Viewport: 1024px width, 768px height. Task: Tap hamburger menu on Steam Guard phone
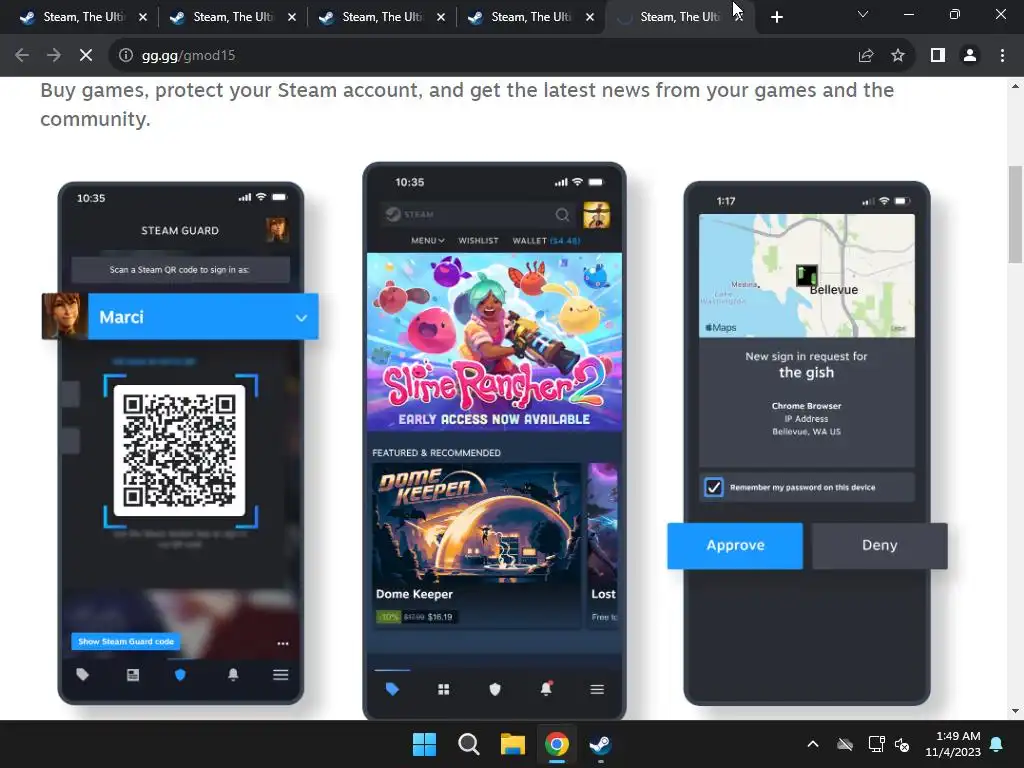pos(281,675)
